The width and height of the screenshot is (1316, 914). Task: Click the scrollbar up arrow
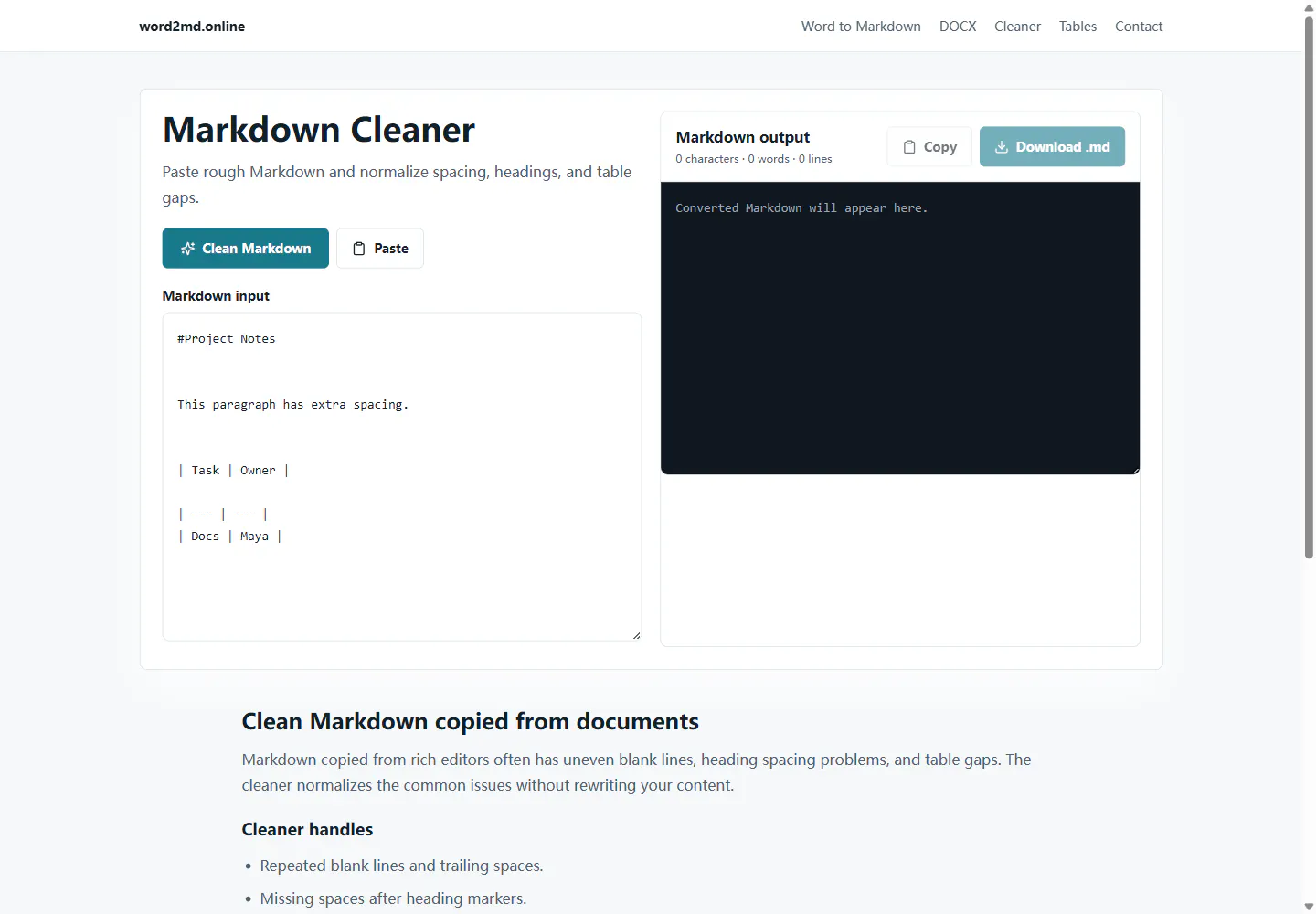1309,7
